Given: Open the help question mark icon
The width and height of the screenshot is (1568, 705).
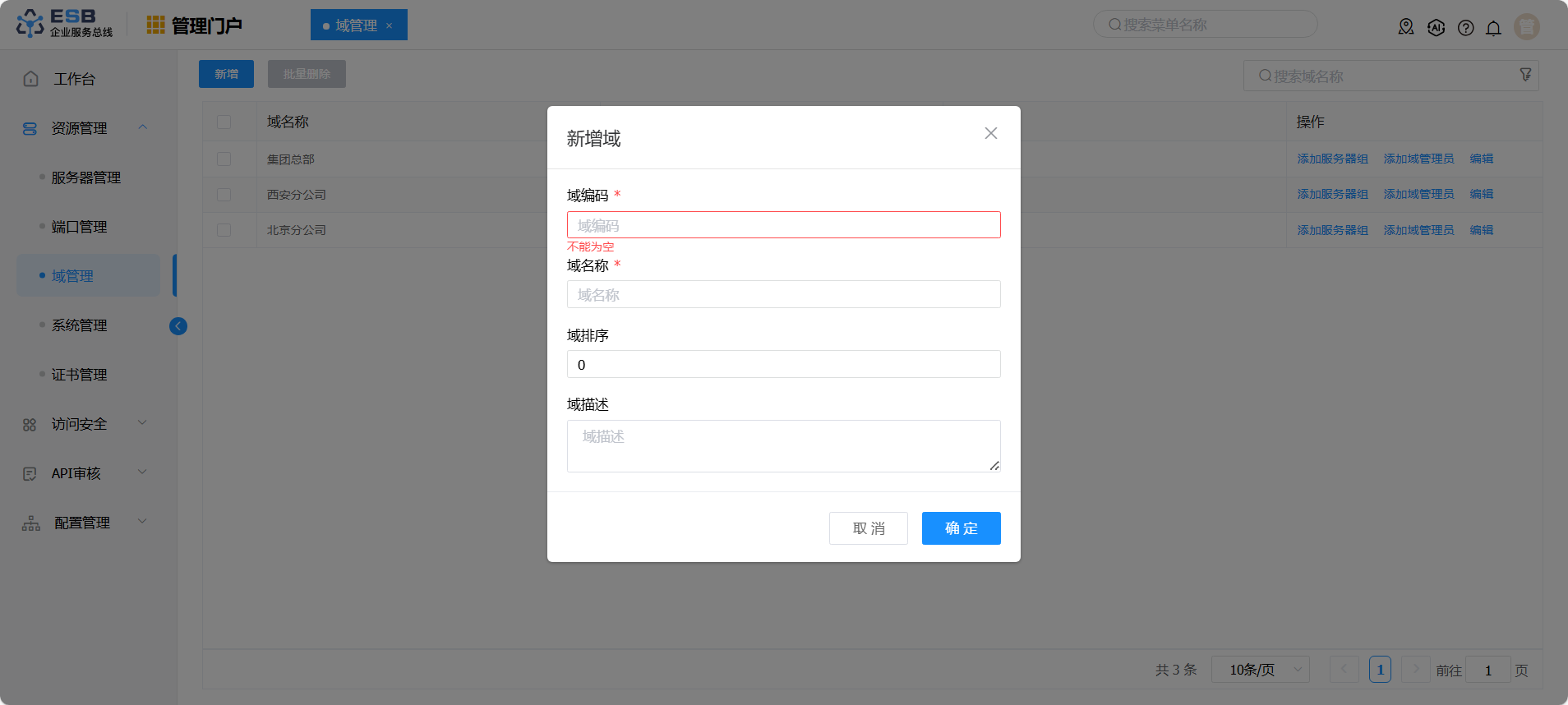Looking at the screenshot, I should click(1465, 28).
